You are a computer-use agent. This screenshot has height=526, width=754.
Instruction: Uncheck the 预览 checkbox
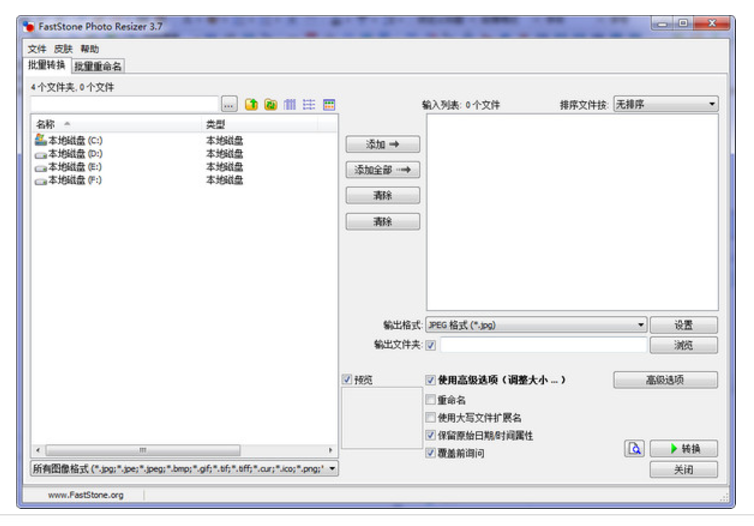coord(347,379)
